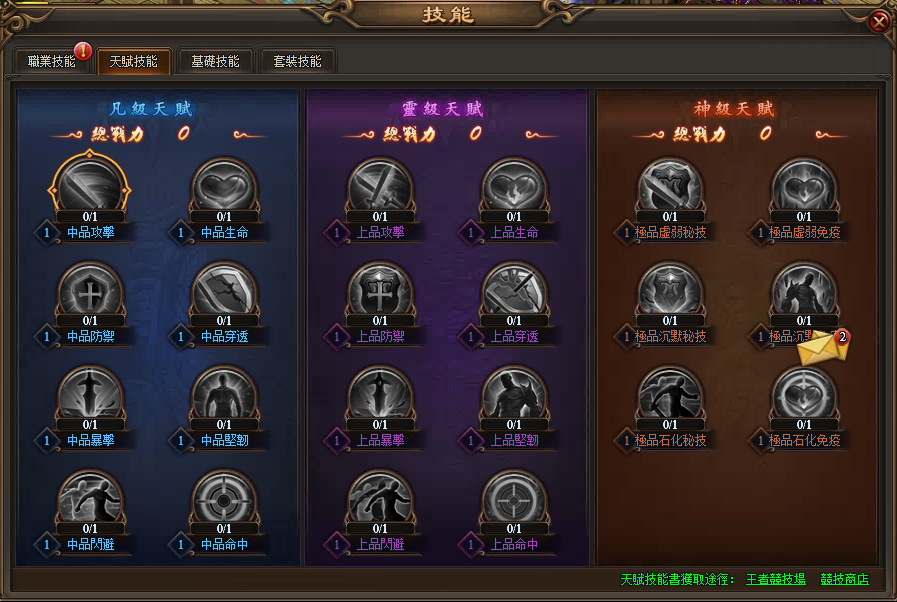The height and width of the screenshot is (602, 897).
Task: Open the 王者競技場 link
Action: coord(776,579)
